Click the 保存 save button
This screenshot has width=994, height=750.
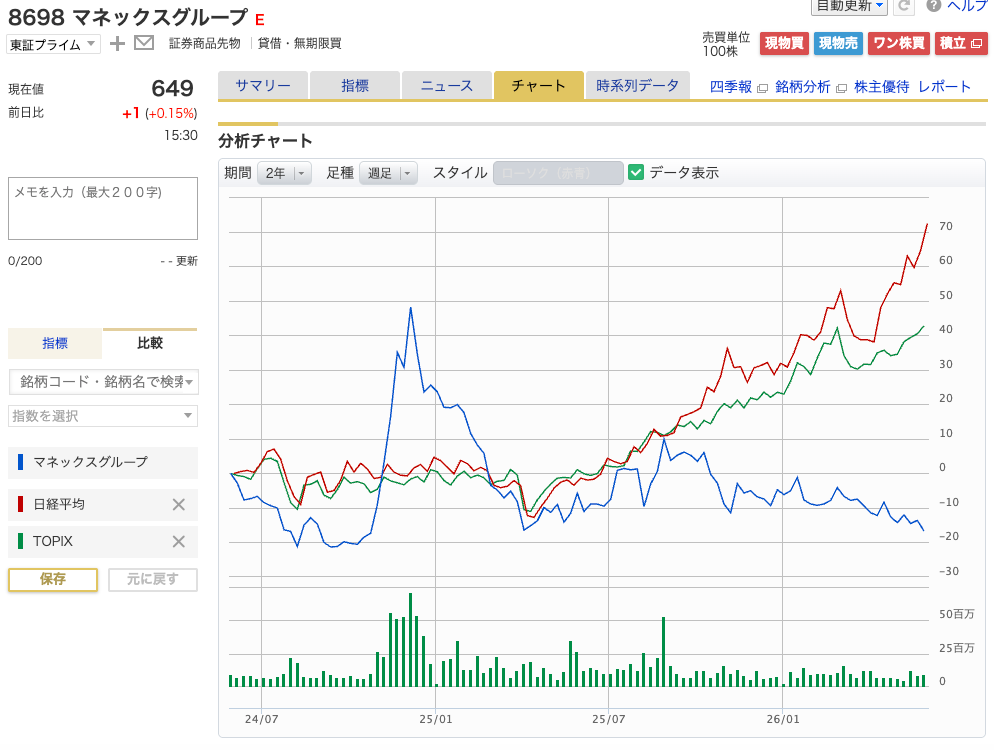(53, 579)
